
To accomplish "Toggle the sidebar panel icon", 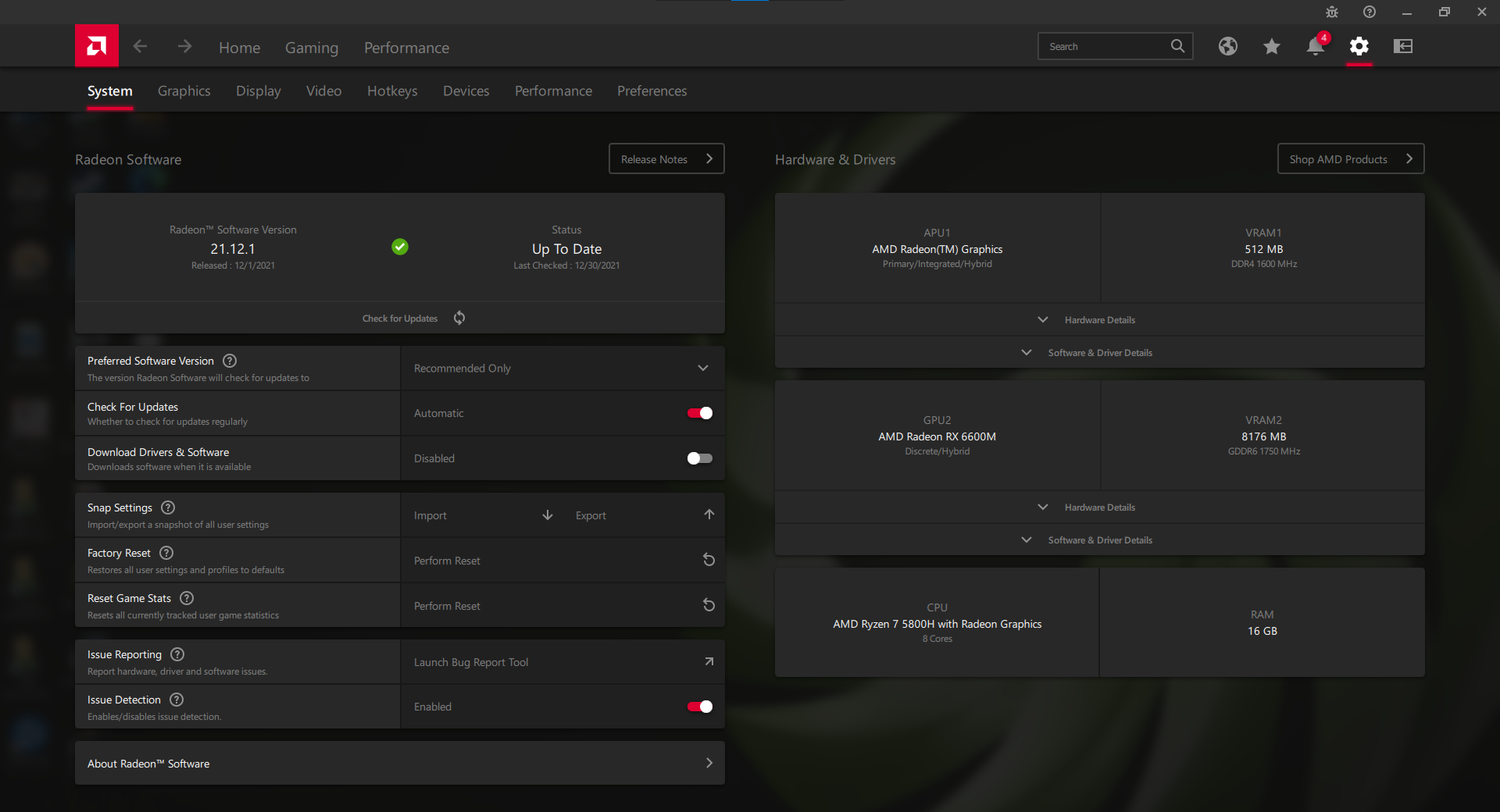I will pyautogui.click(x=1403, y=46).
